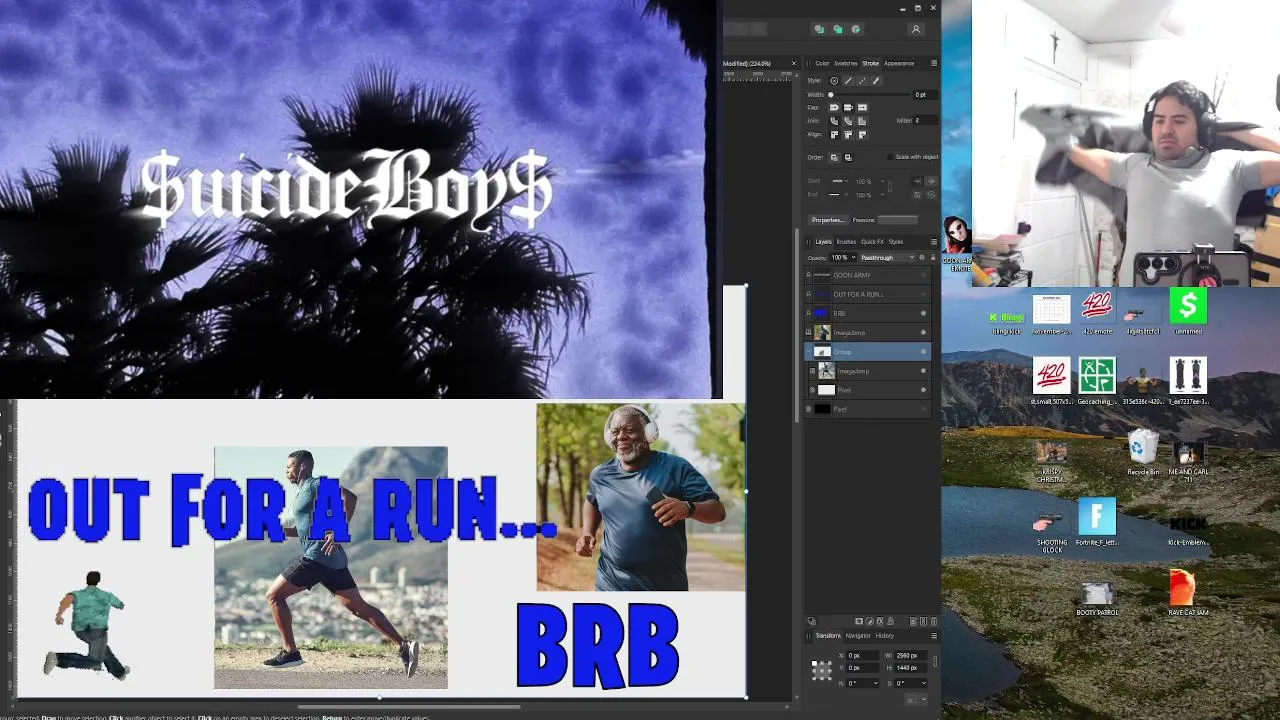The width and height of the screenshot is (1280, 720).
Task: Click the stroke Width slider handle
Action: tap(830, 95)
